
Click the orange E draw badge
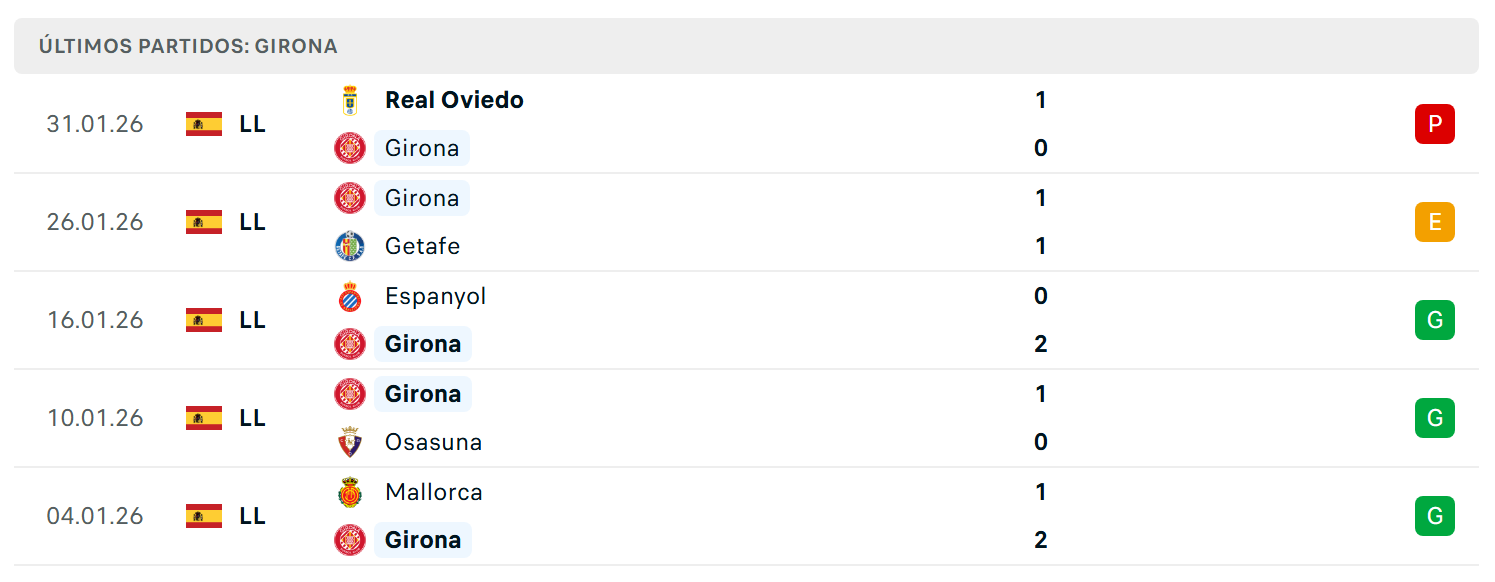tap(1435, 222)
